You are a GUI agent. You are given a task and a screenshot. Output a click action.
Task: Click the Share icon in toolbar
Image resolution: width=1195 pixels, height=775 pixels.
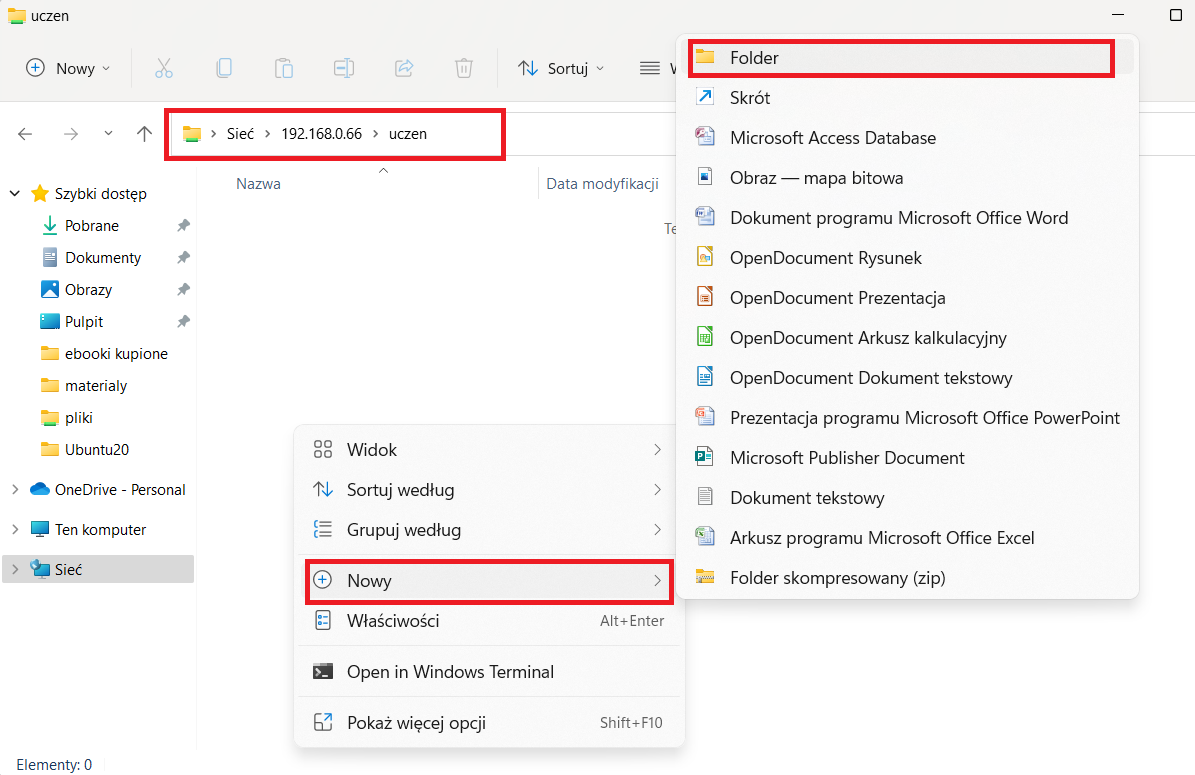click(x=404, y=68)
